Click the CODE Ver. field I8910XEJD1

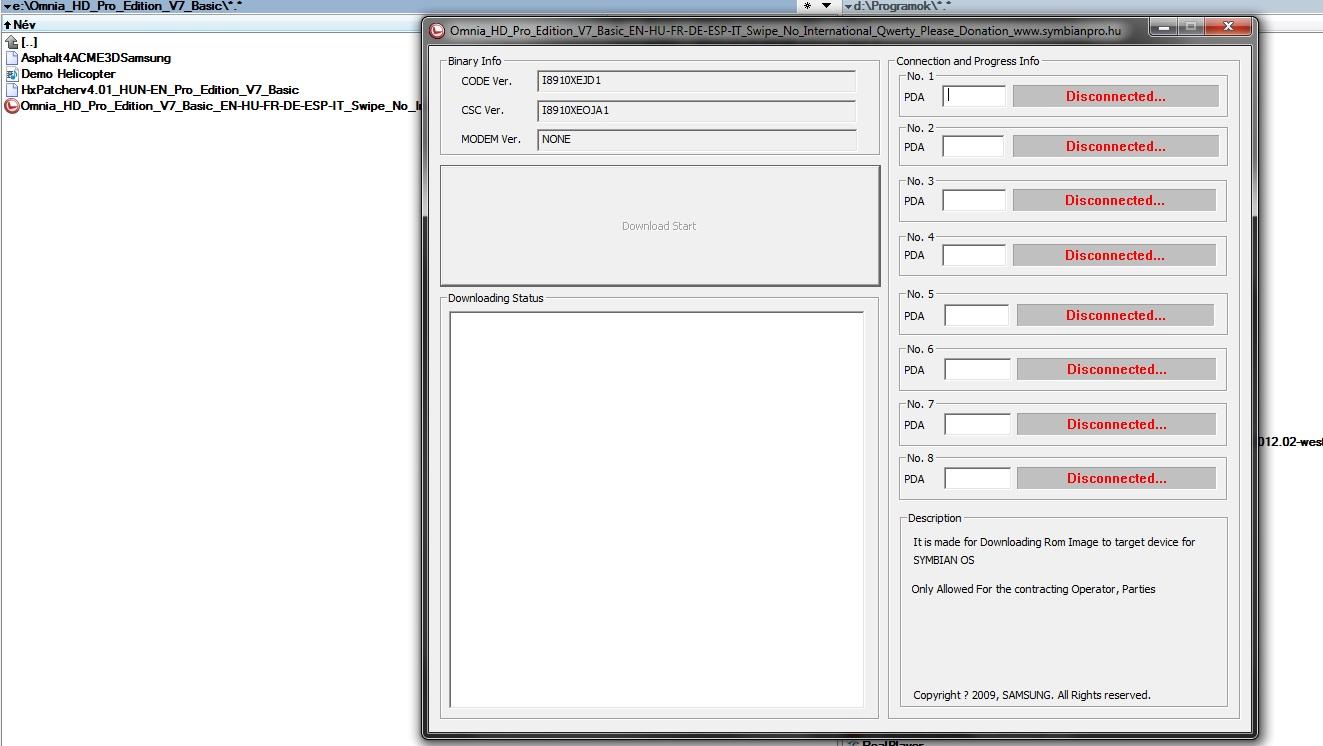coord(697,81)
